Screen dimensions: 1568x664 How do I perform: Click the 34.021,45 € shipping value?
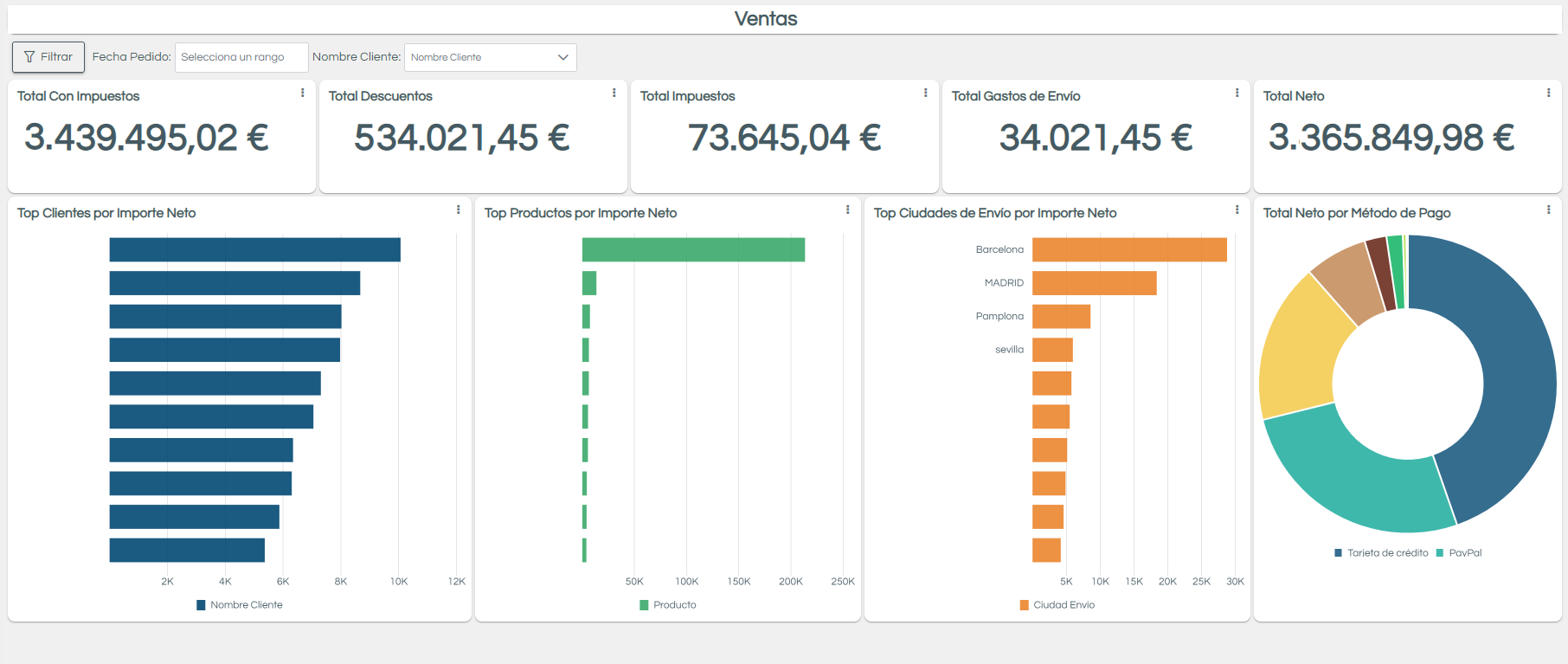(x=1096, y=138)
